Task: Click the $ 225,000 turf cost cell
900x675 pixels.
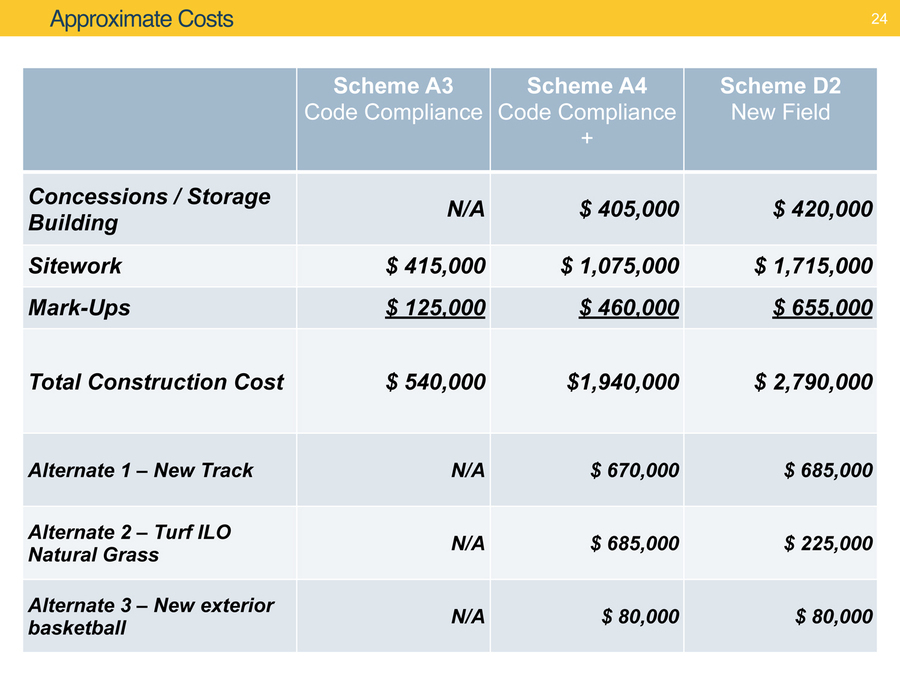Action: click(829, 543)
